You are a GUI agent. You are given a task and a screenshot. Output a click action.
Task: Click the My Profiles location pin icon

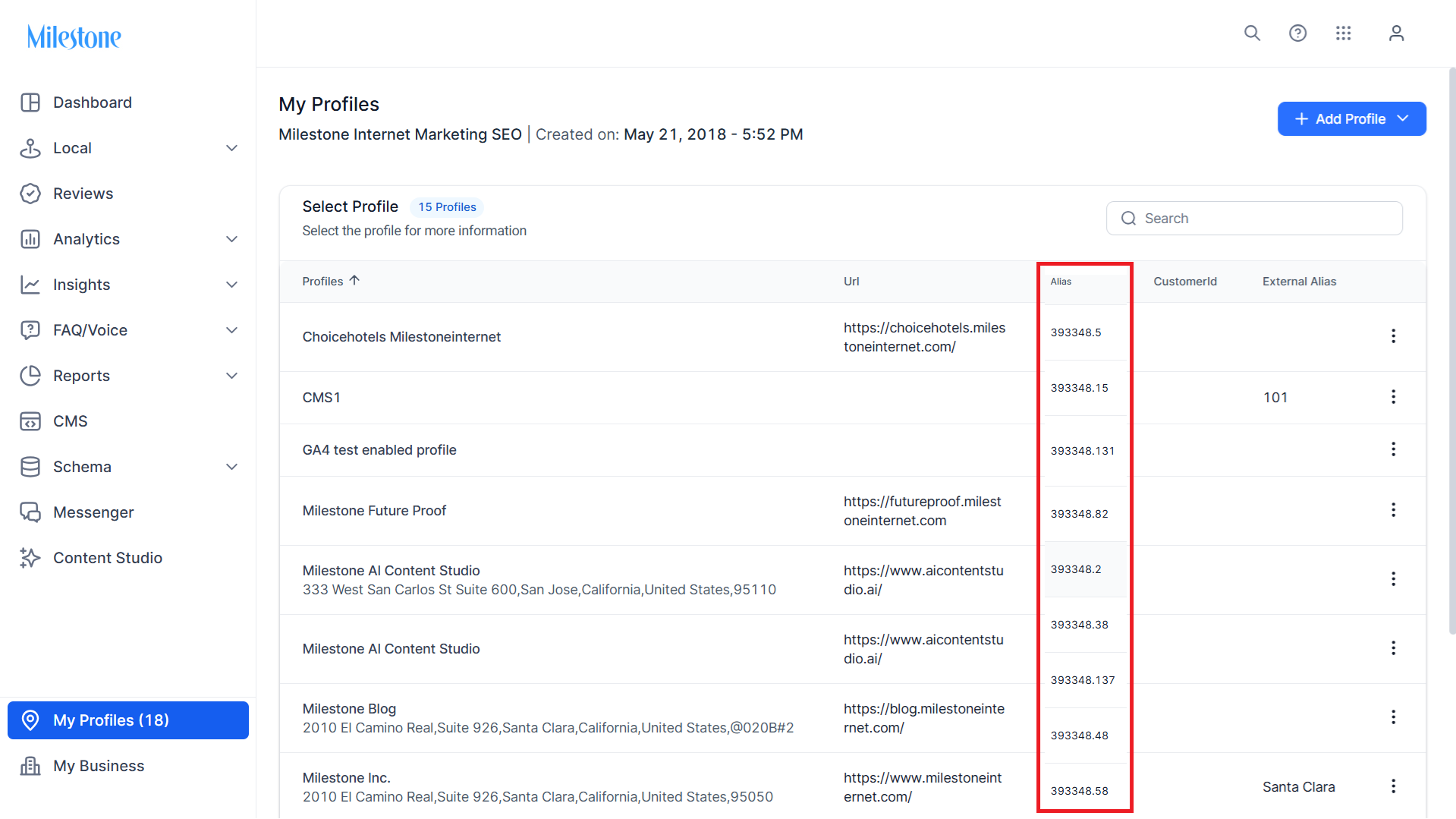[30, 720]
